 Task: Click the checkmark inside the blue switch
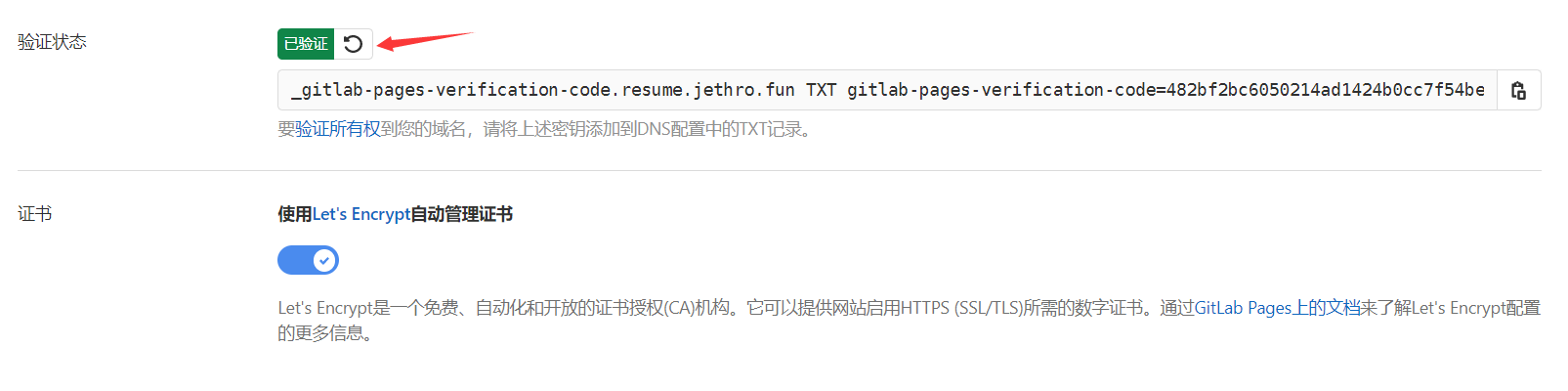tap(323, 260)
